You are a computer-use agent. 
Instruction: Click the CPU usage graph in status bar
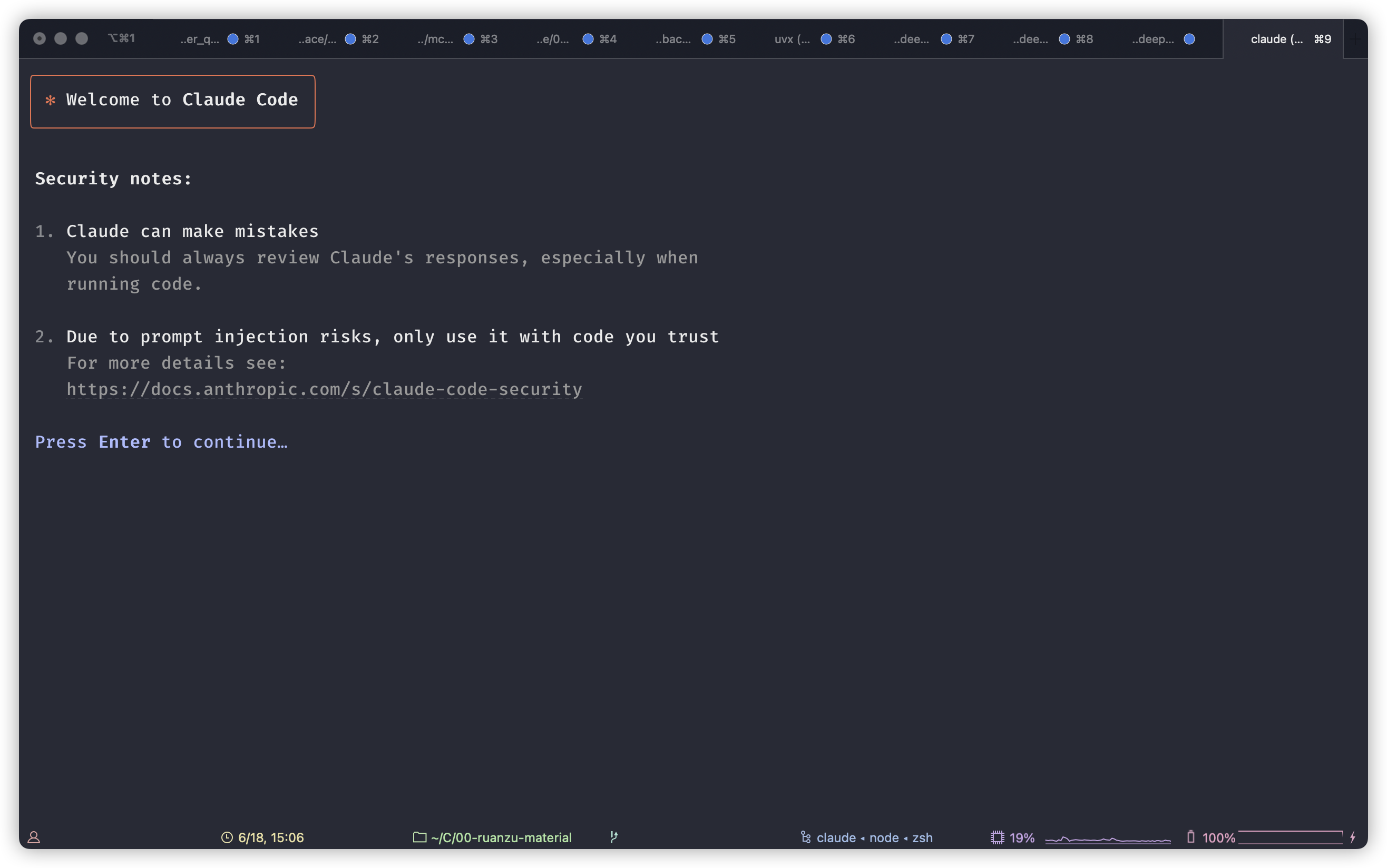(1107, 840)
